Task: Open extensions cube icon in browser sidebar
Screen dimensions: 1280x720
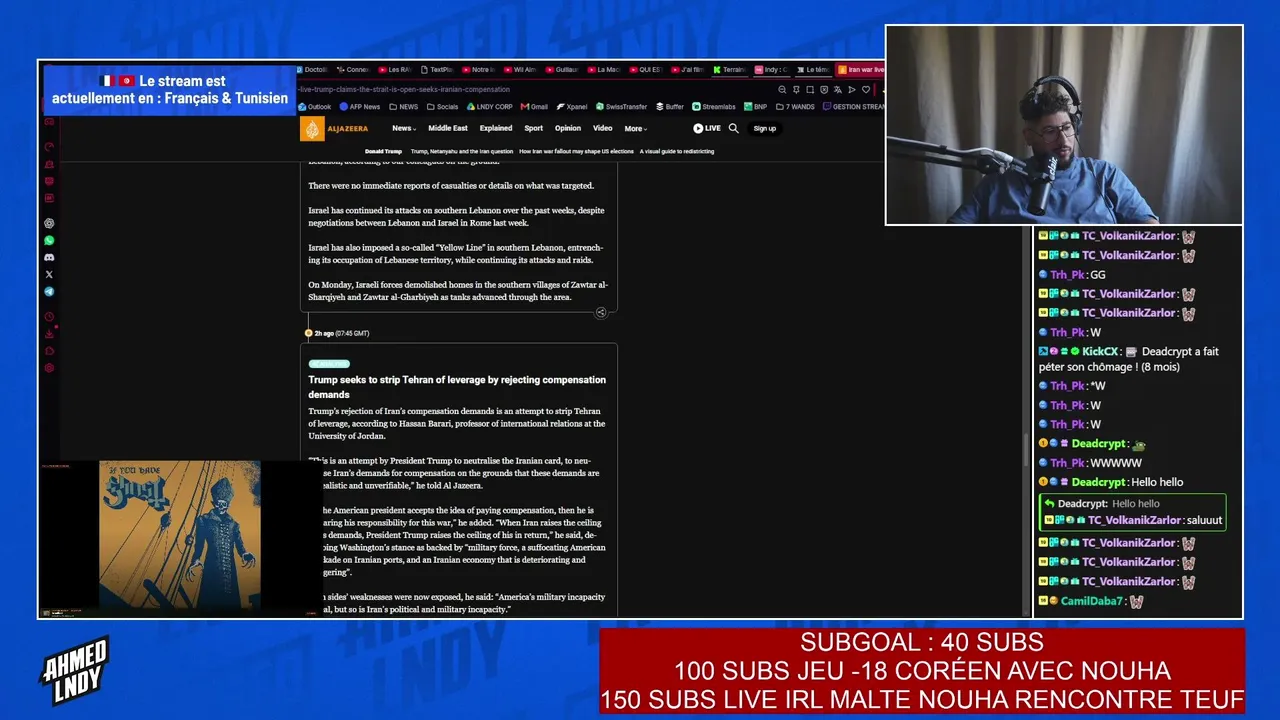Action: pos(49,351)
